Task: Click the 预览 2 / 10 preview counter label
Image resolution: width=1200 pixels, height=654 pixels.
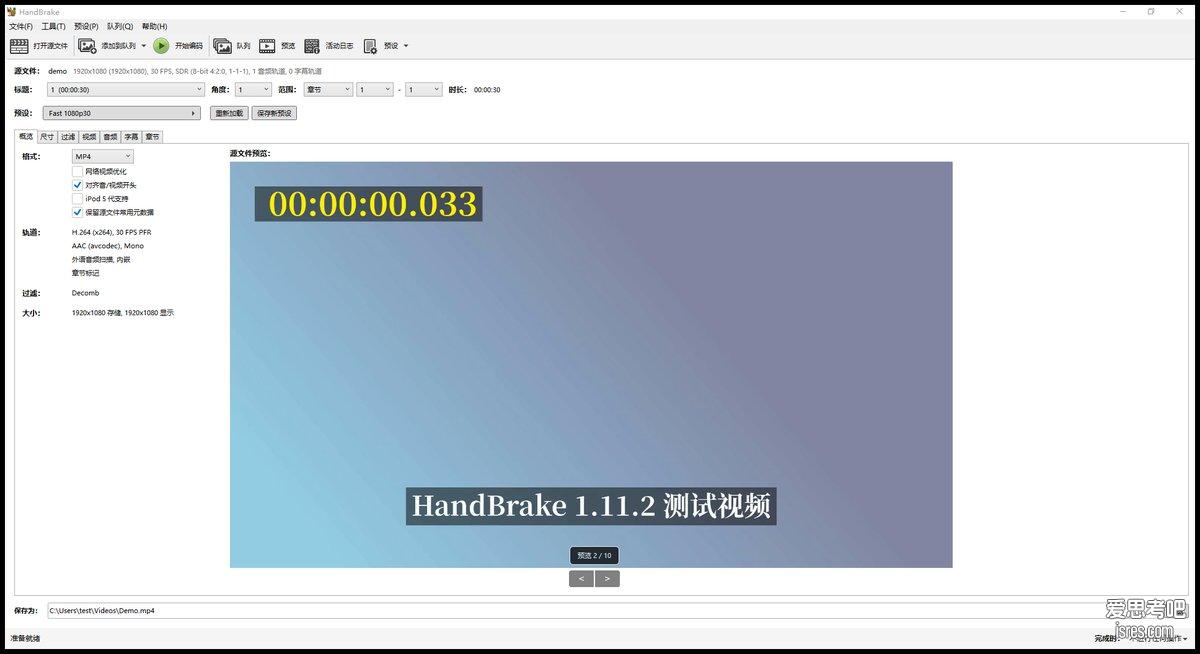Action: point(594,555)
